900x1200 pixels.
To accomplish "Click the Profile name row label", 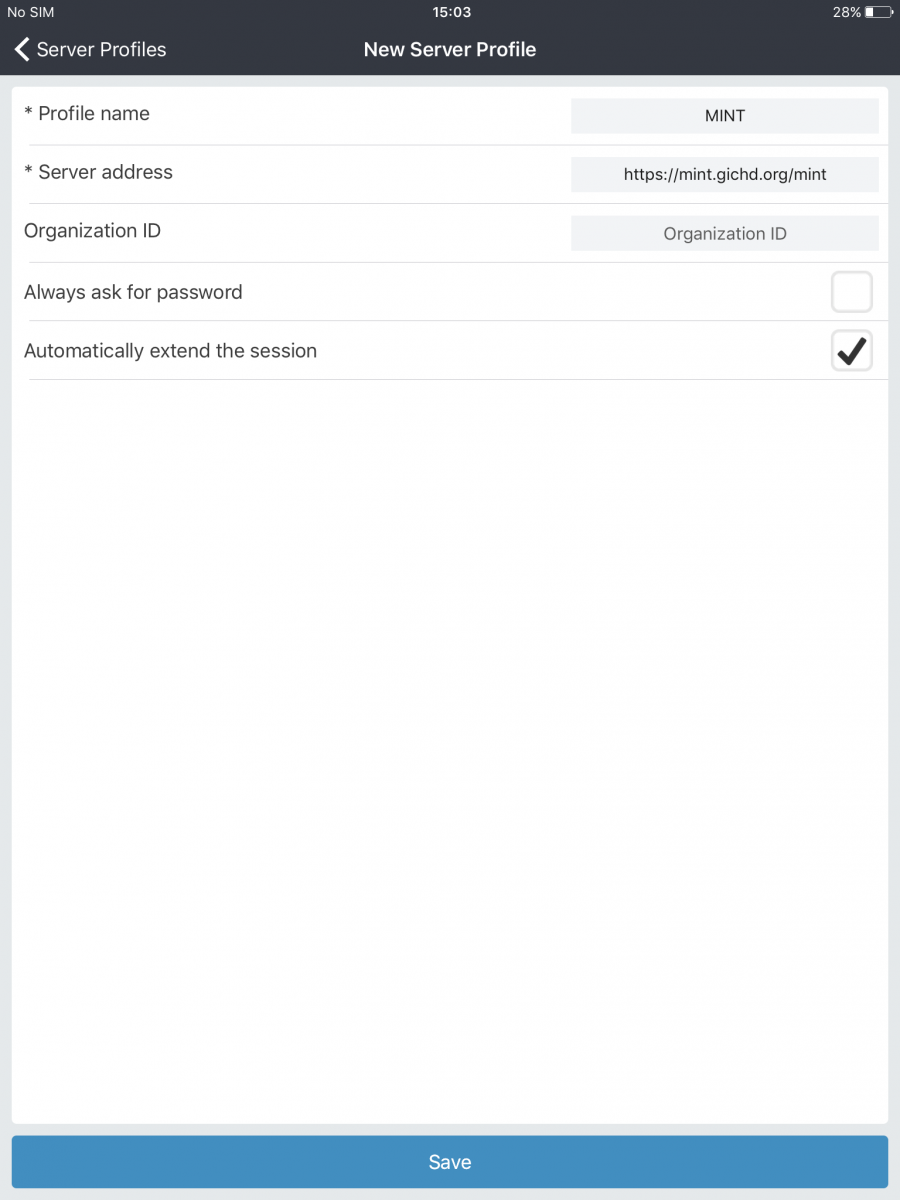I will click(x=93, y=114).
